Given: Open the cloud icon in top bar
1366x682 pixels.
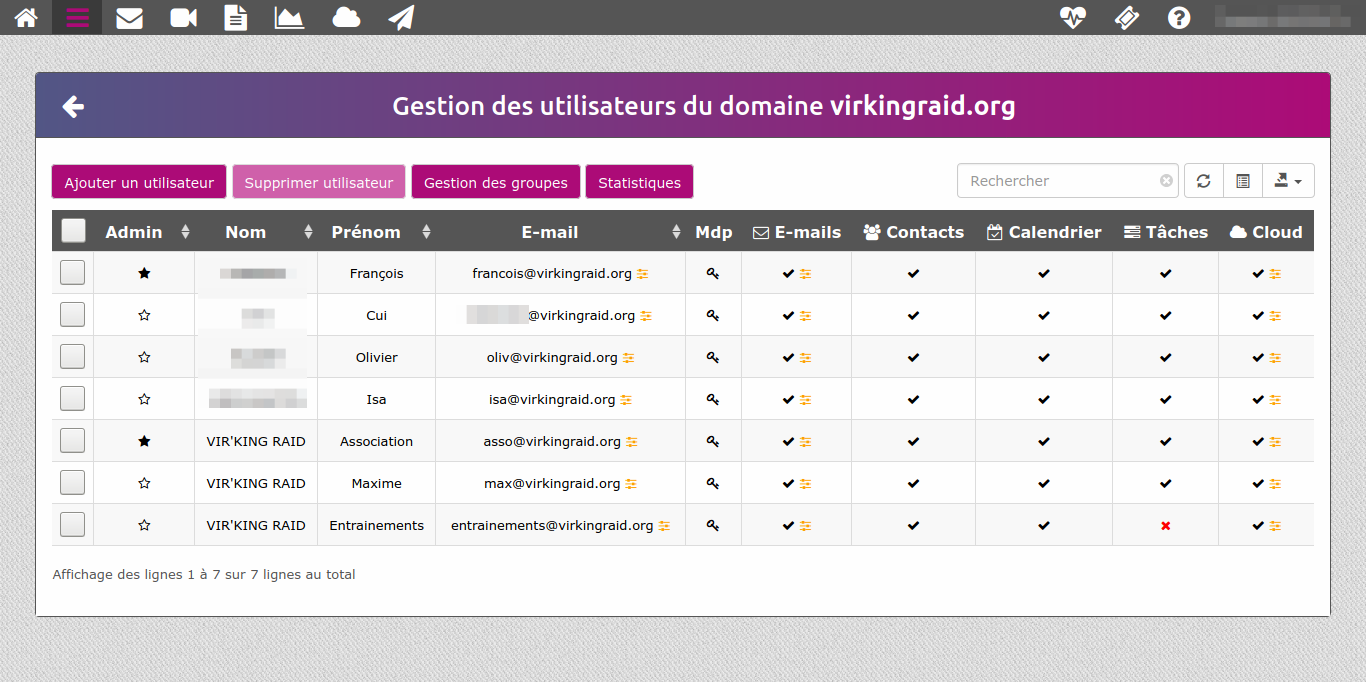Looking at the screenshot, I should click(346, 17).
